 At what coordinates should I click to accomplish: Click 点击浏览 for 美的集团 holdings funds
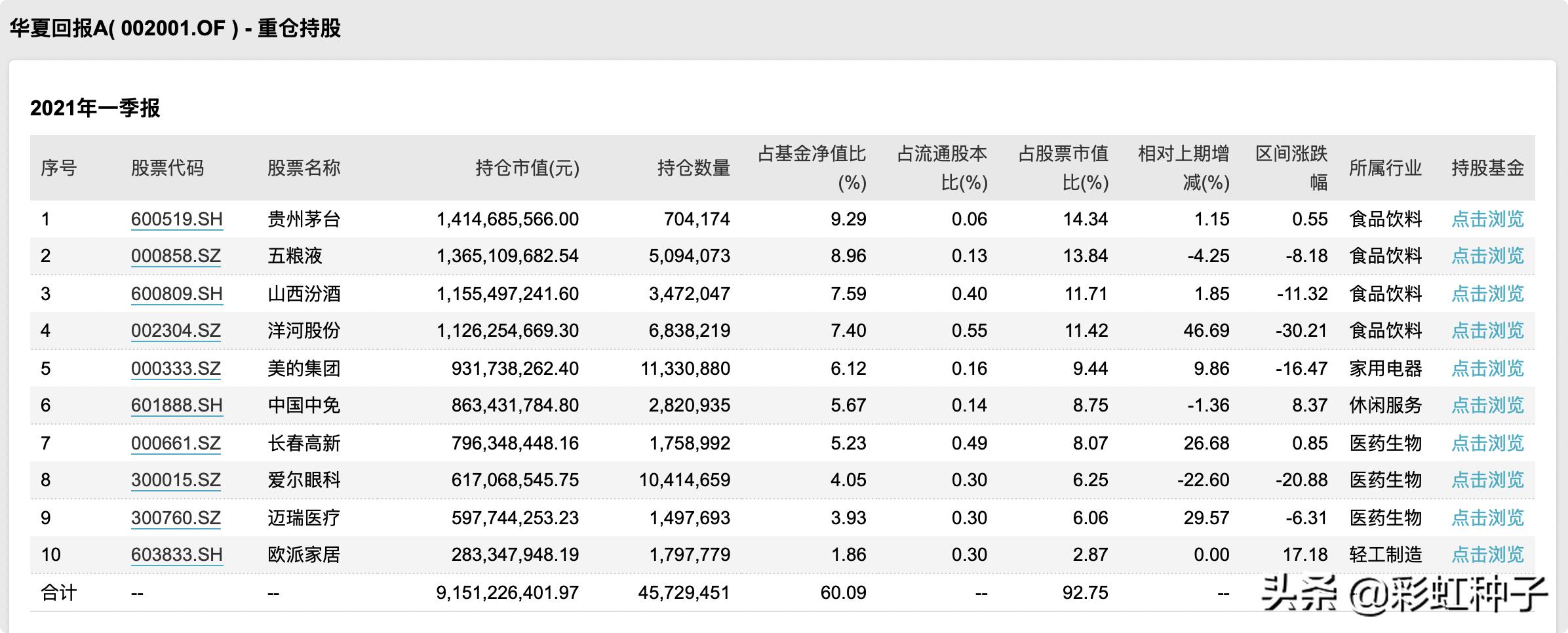1491,368
